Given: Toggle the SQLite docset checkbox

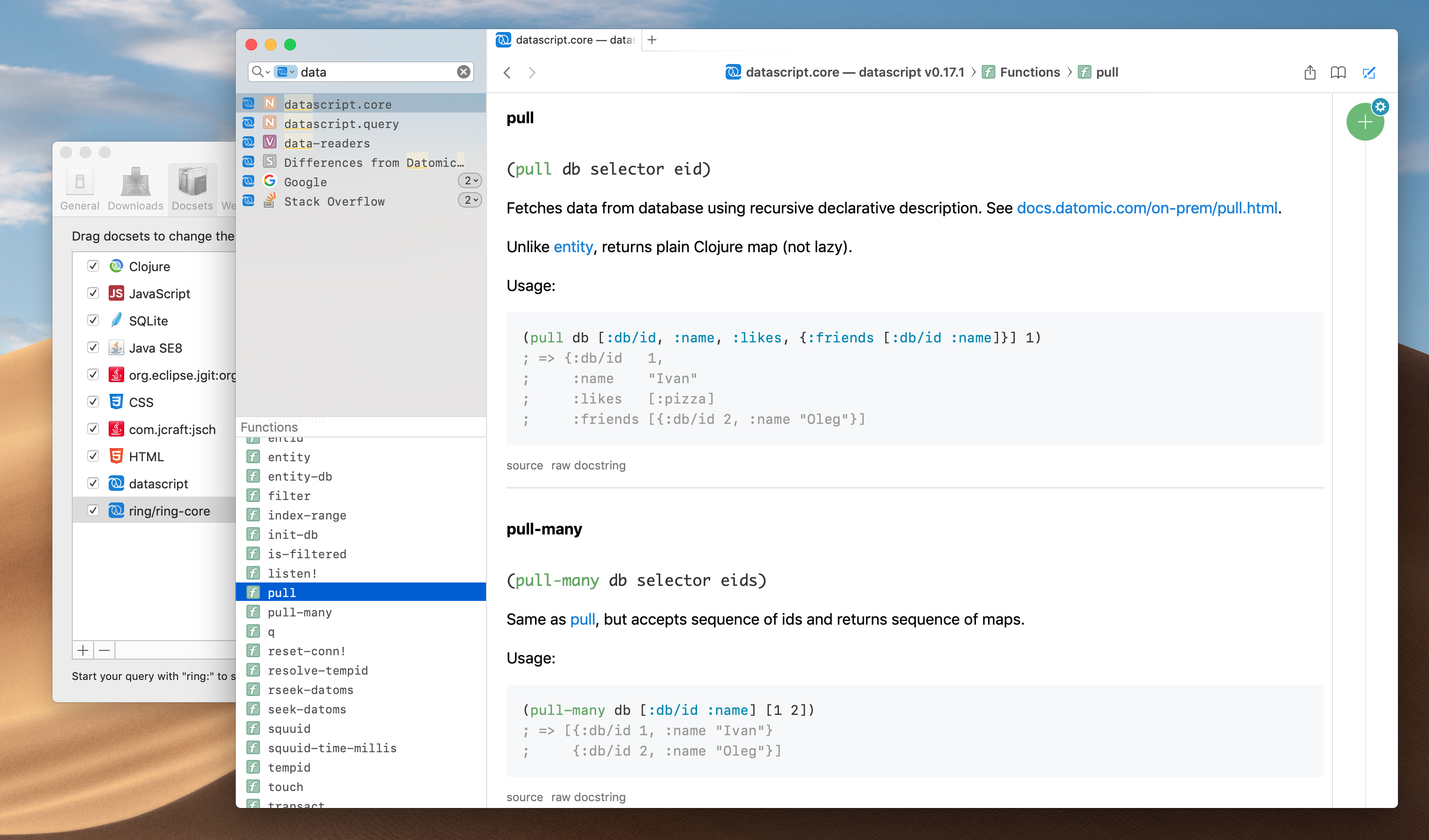Looking at the screenshot, I should (x=94, y=320).
